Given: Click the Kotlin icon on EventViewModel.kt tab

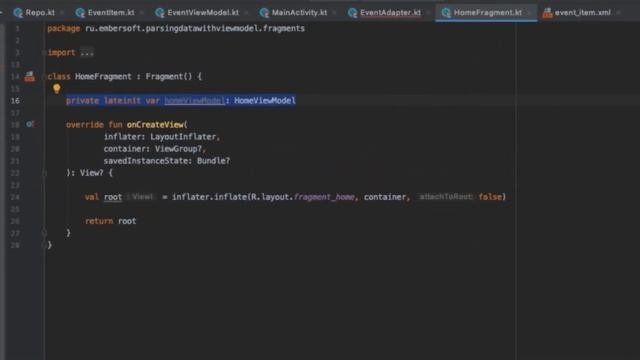Looking at the screenshot, I should point(160,13).
